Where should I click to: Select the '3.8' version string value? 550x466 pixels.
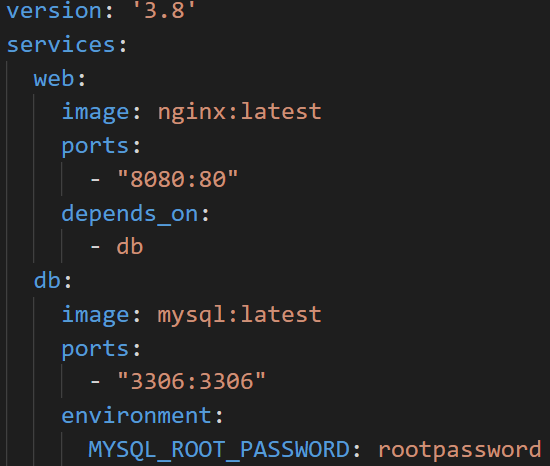tap(164, 11)
